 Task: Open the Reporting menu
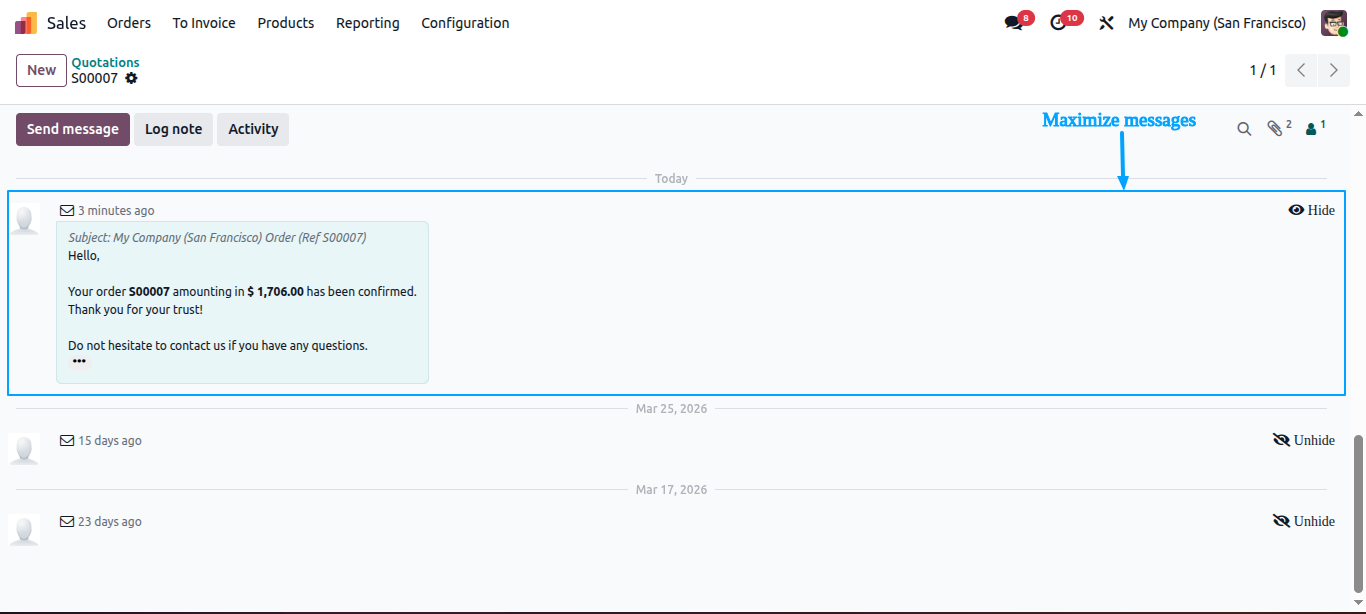click(368, 23)
